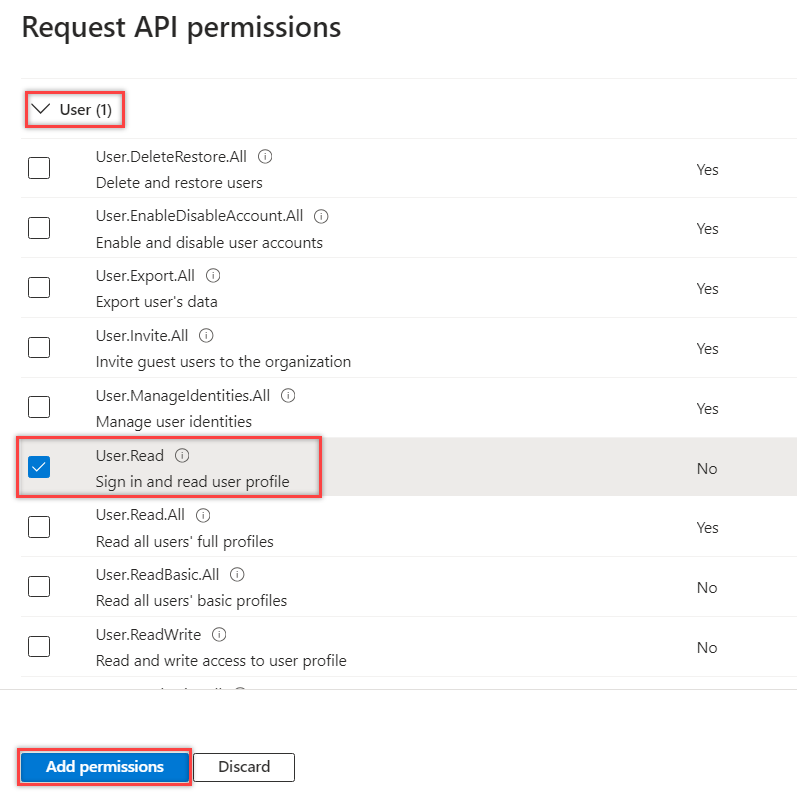
Task: Click info icon beside User.EnableDisableAccount.All
Action: click(321, 216)
